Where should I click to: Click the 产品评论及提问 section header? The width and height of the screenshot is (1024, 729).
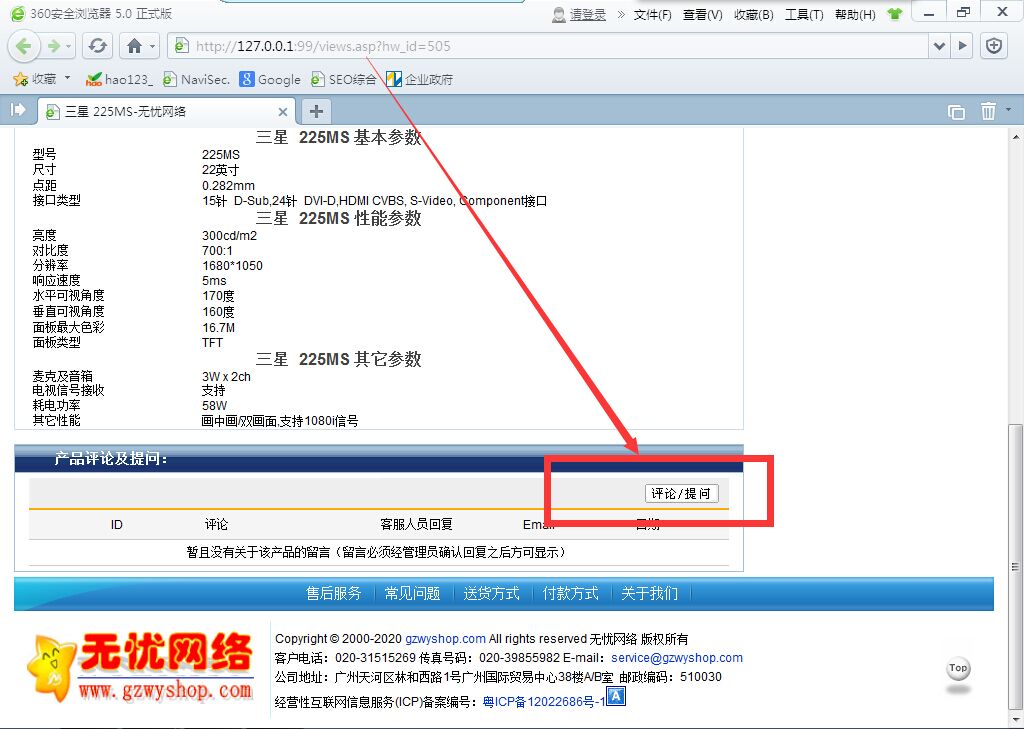point(111,459)
